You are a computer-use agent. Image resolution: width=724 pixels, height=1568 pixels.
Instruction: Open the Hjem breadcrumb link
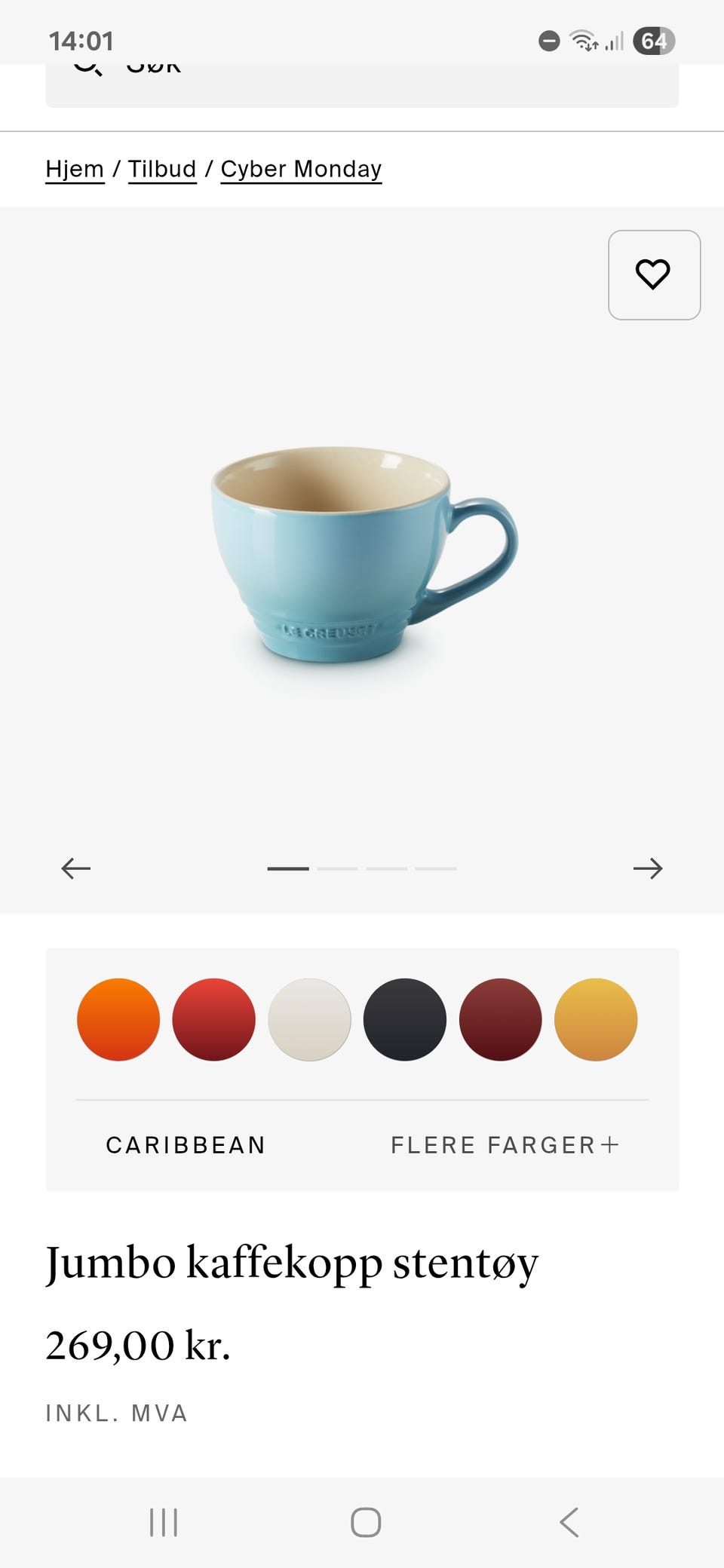[75, 169]
